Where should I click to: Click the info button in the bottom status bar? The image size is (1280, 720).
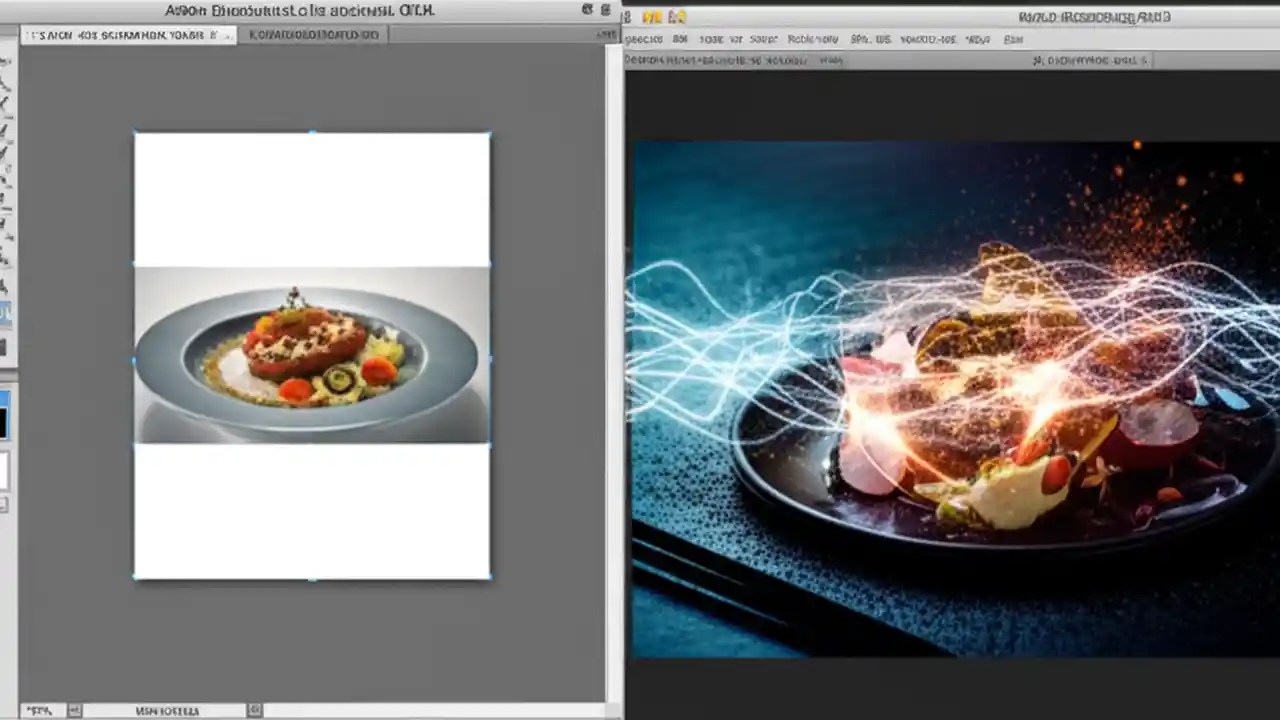pos(255,710)
